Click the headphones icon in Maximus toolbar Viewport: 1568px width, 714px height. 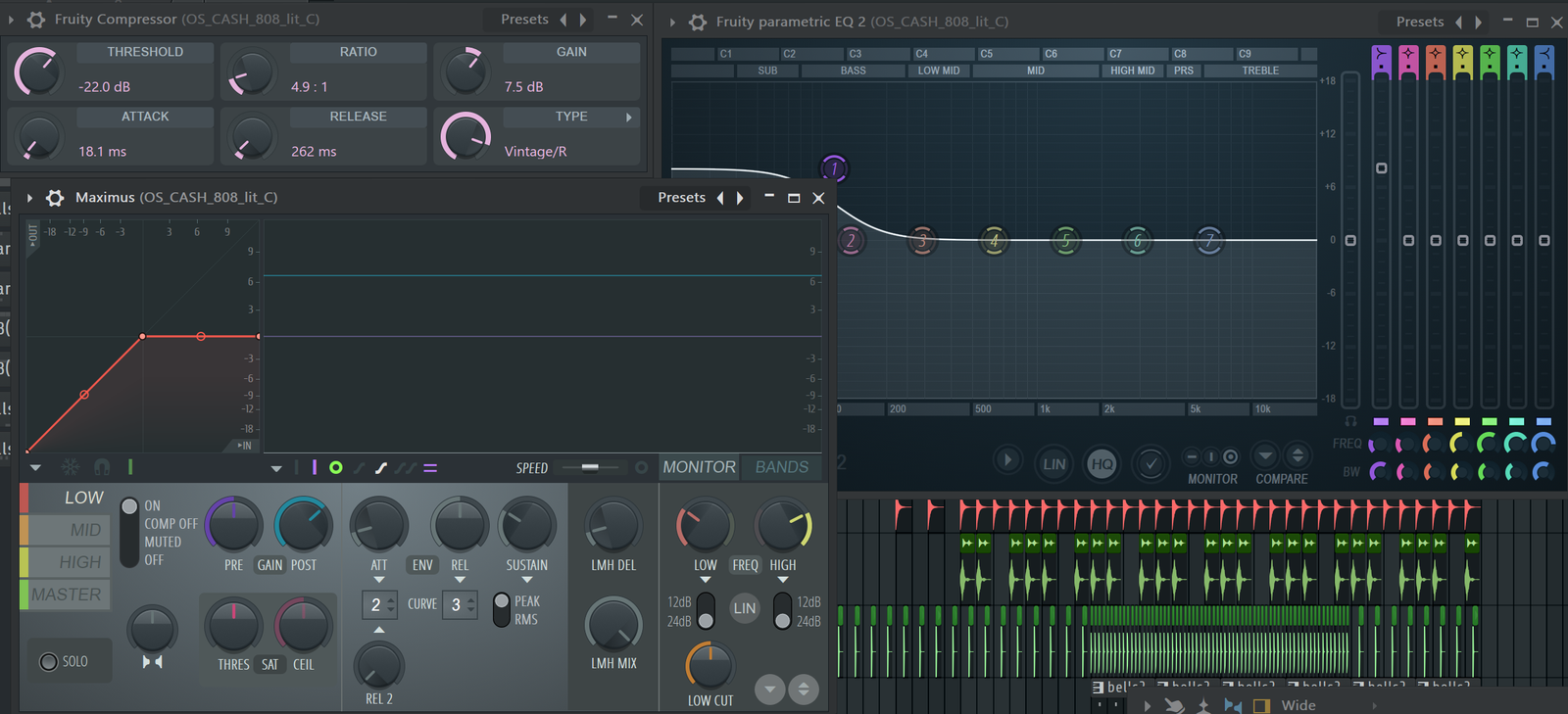pyautogui.click(x=102, y=468)
